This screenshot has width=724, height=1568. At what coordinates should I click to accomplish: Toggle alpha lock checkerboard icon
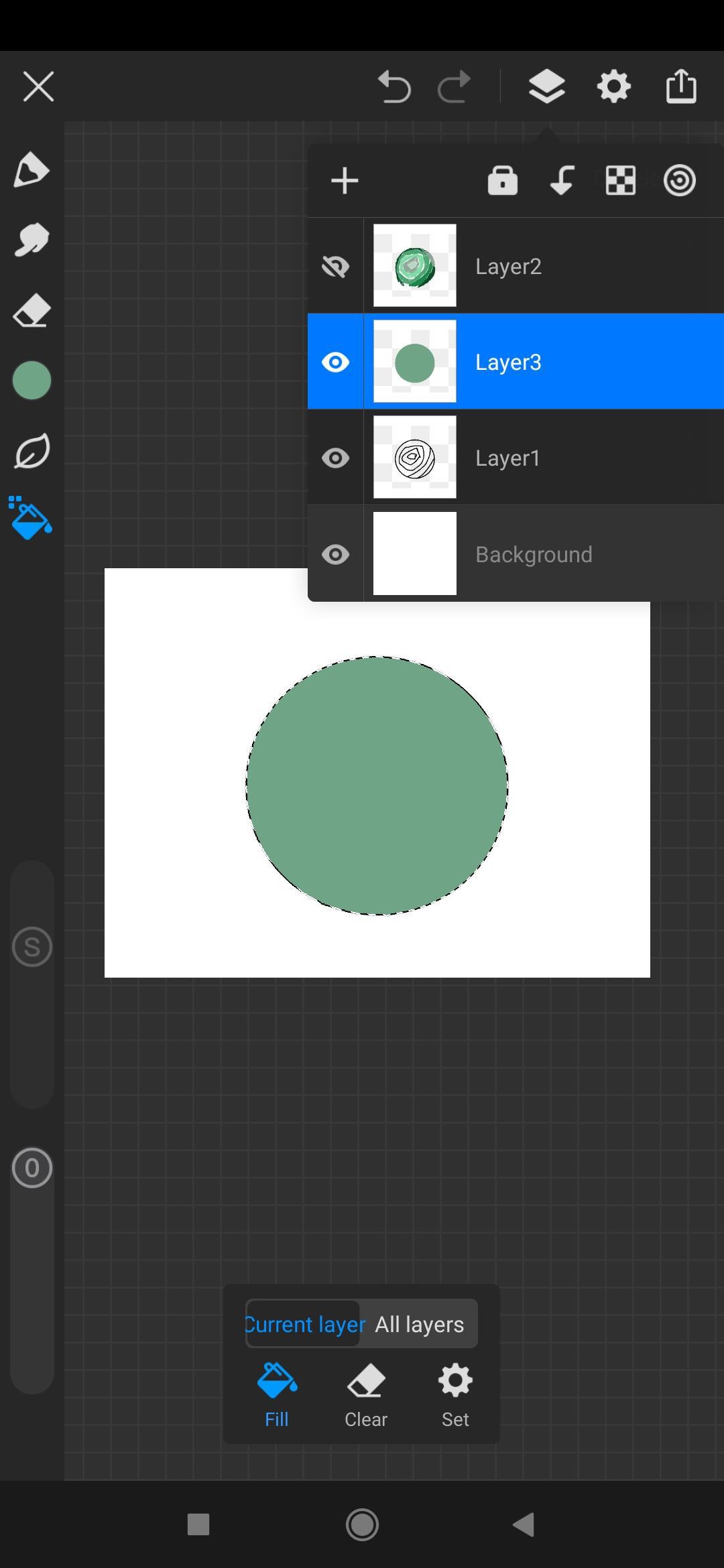(620, 181)
